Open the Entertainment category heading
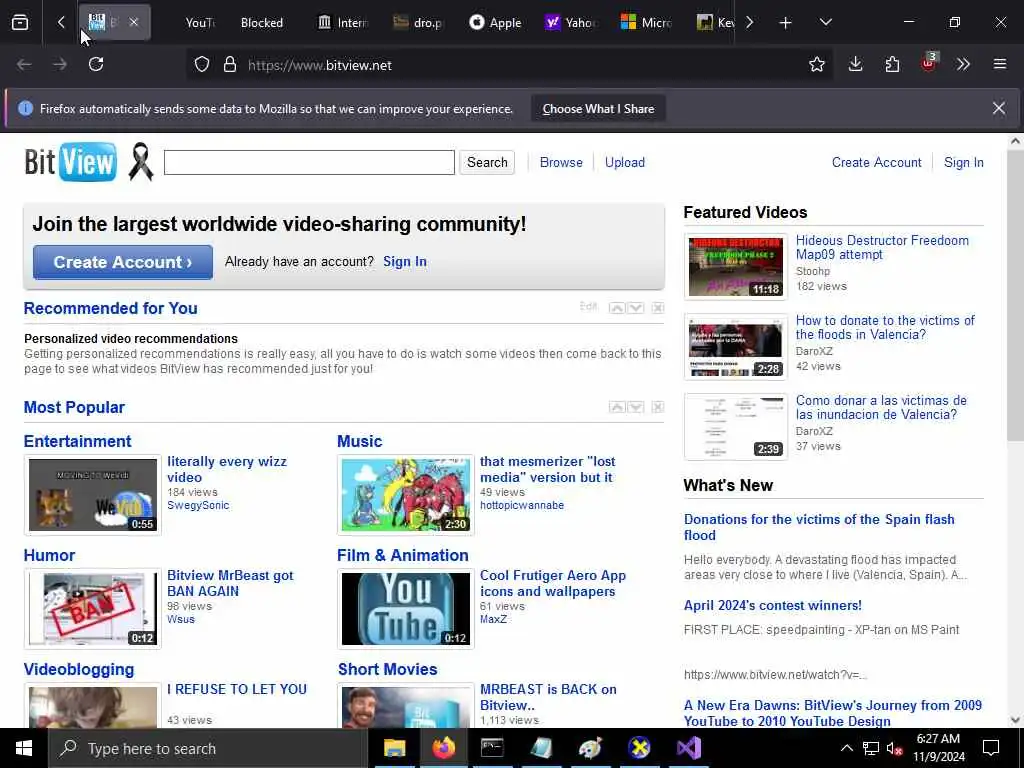Image resolution: width=1024 pixels, height=768 pixels. [x=78, y=441]
